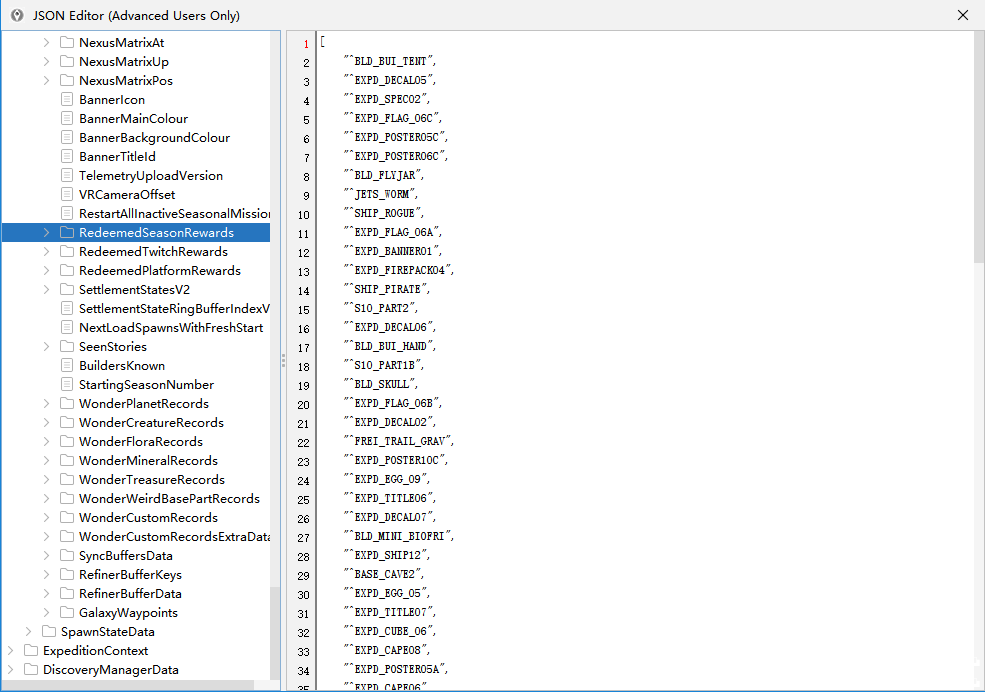985x692 pixels.
Task: Expand the SpawnStateData node arrow
Action: point(28,631)
